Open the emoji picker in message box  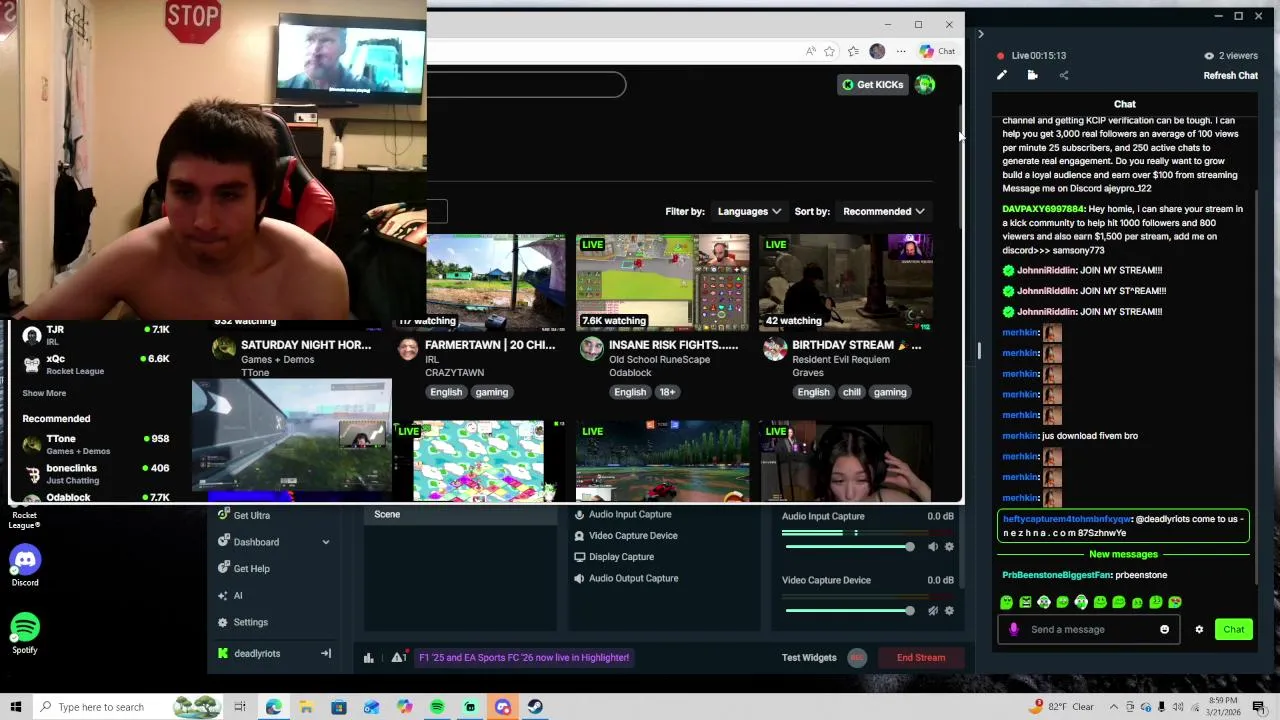click(1164, 630)
